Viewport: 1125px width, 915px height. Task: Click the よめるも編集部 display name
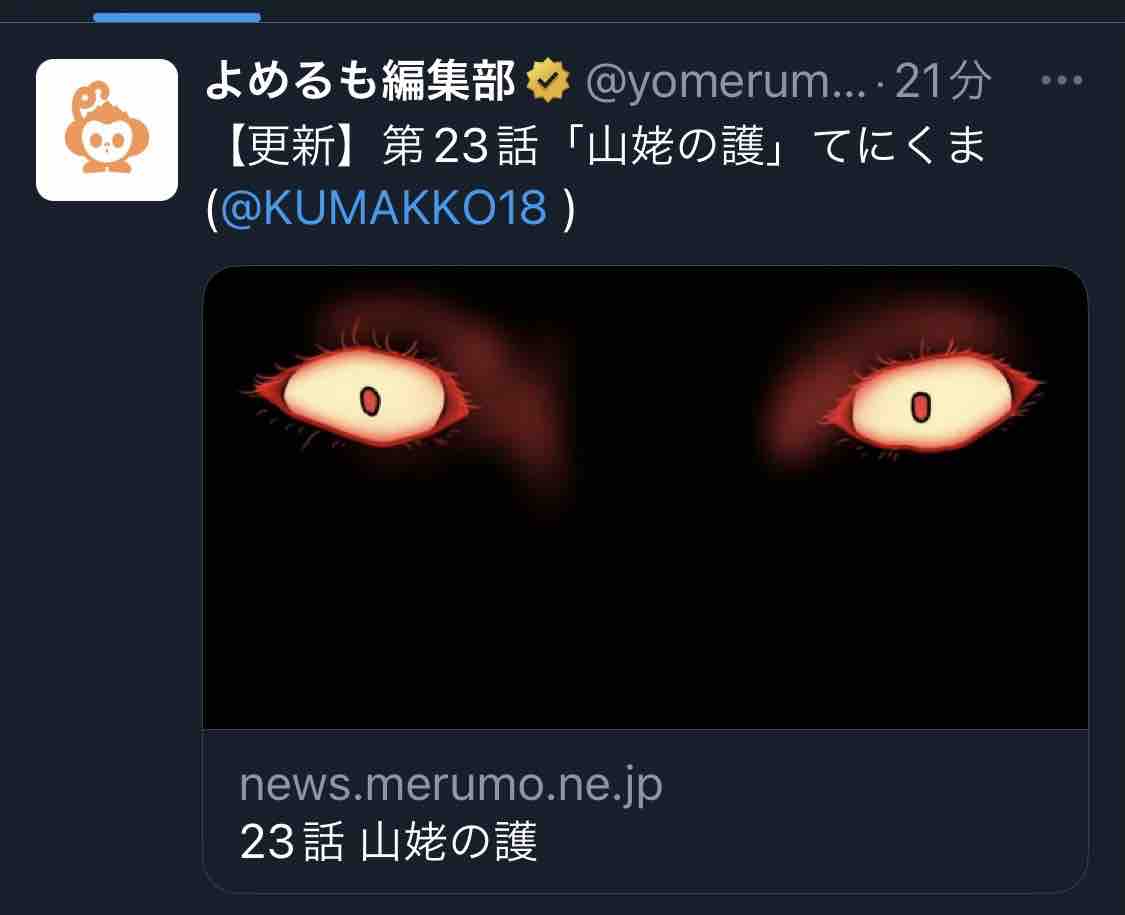(361, 80)
